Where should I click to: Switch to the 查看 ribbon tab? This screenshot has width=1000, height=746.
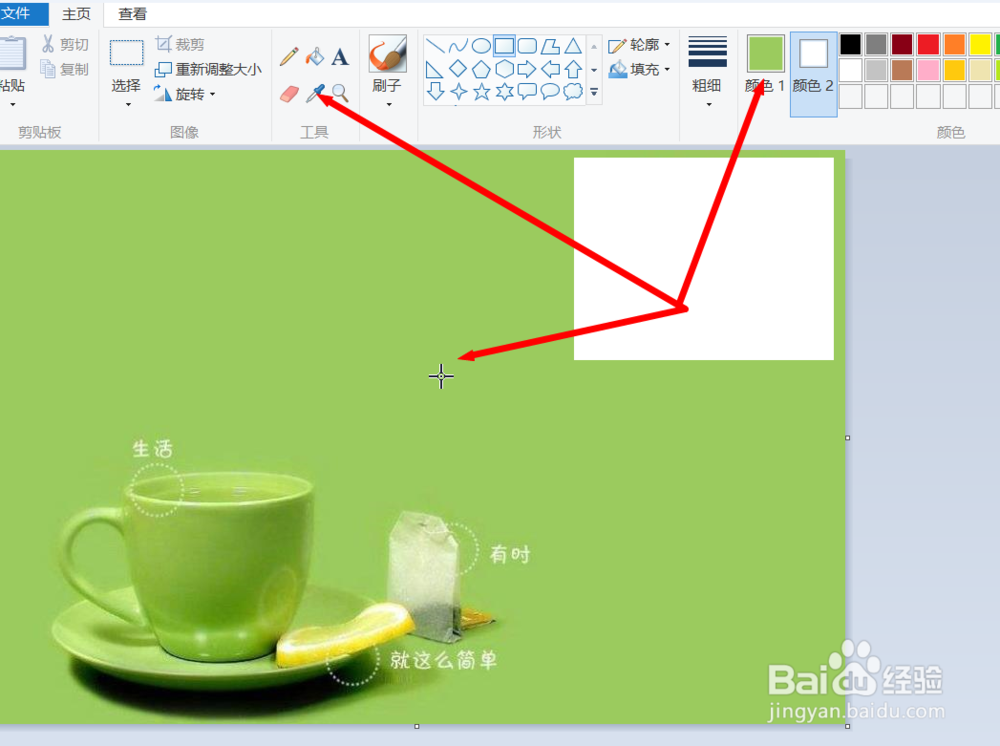tap(132, 14)
